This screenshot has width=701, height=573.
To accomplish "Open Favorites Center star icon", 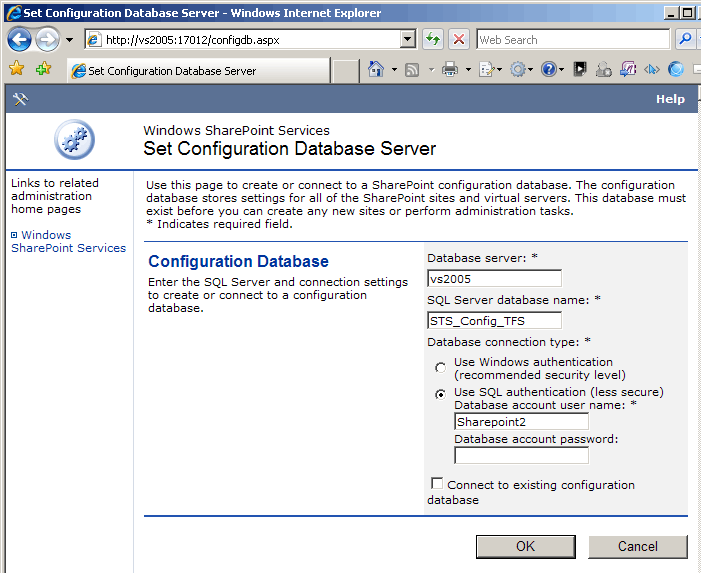I will [17, 69].
